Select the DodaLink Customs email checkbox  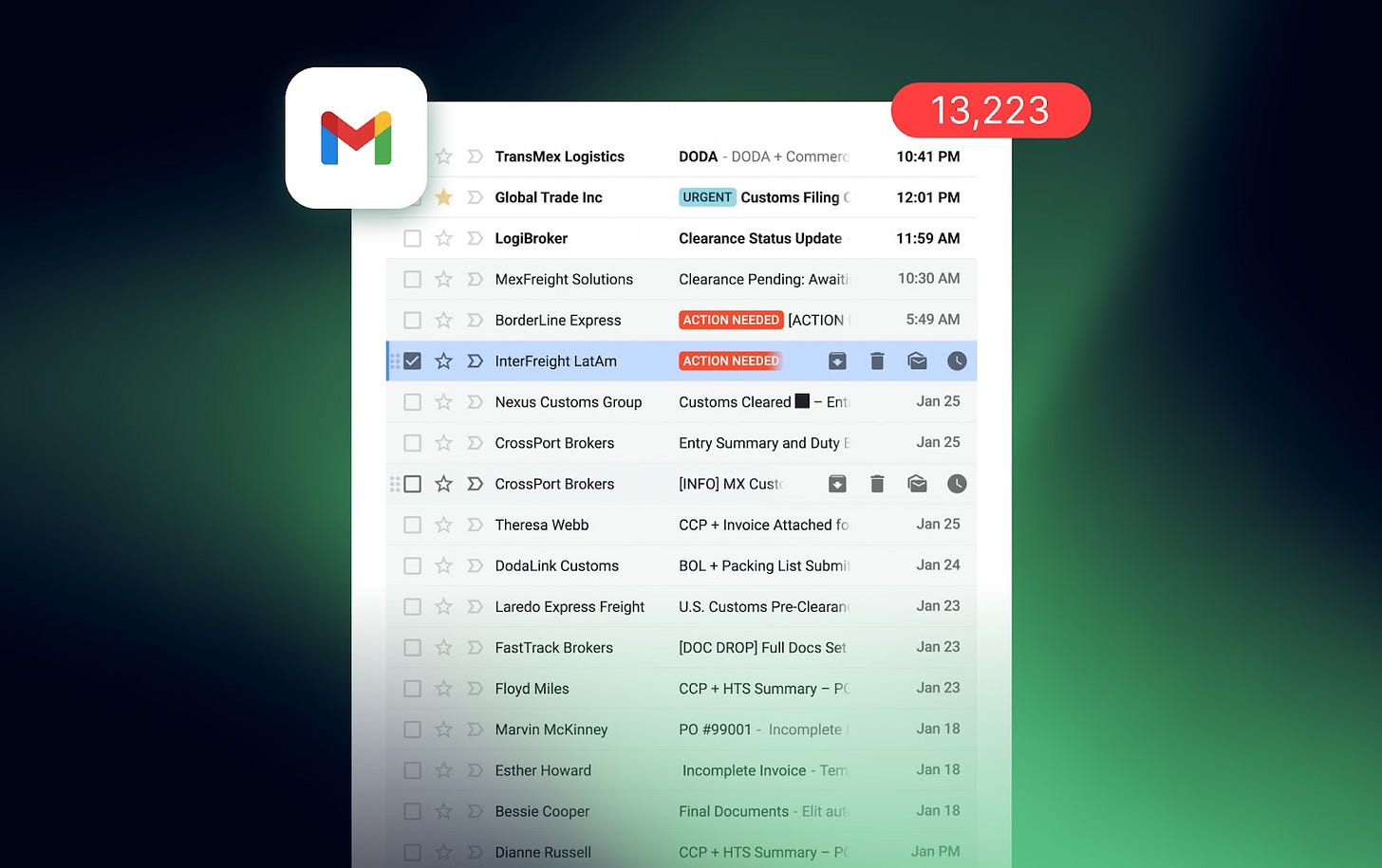[412, 565]
